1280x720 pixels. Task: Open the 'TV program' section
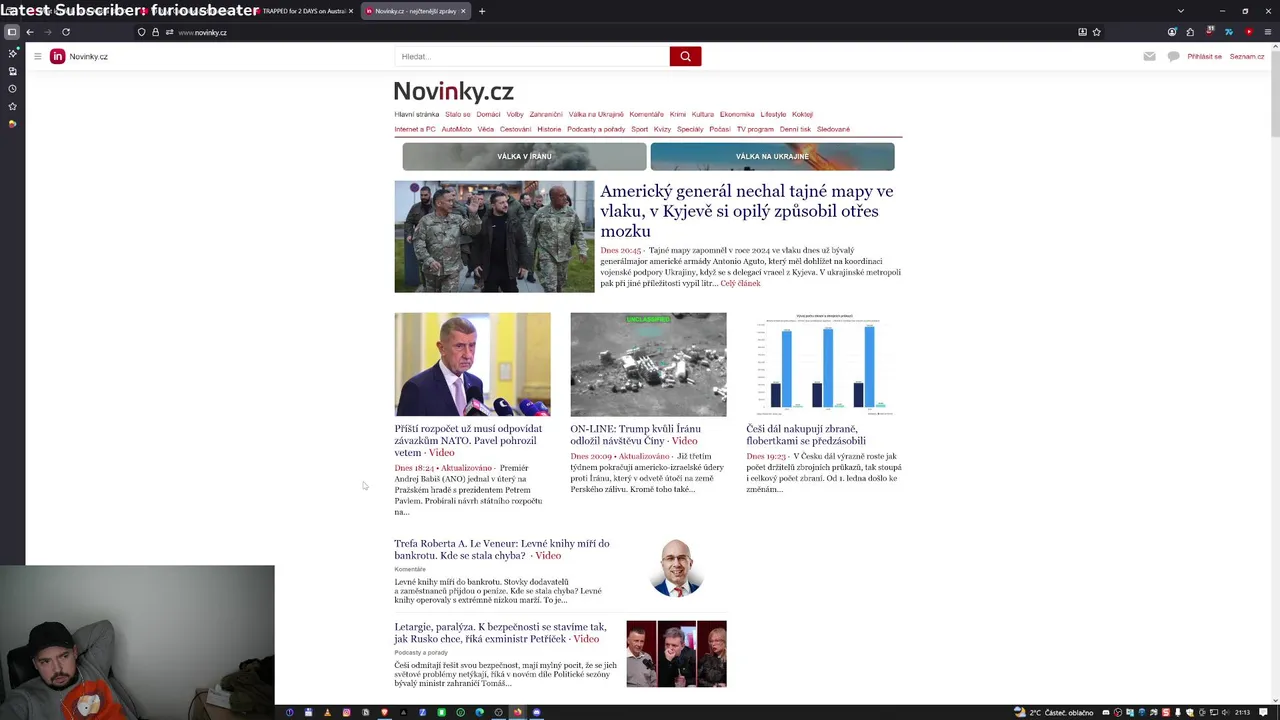click(x=755, y=129)
